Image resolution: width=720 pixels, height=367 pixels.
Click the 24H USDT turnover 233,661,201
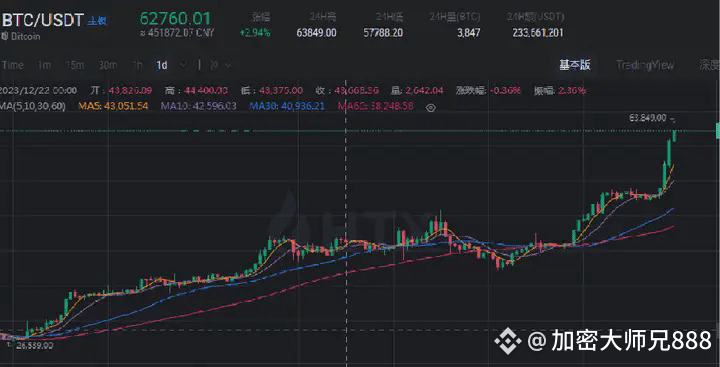(x=538, y=33)
